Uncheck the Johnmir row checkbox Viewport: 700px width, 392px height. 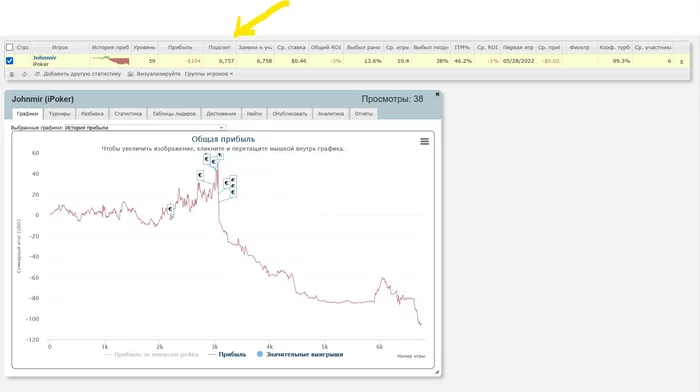[9, 61]
